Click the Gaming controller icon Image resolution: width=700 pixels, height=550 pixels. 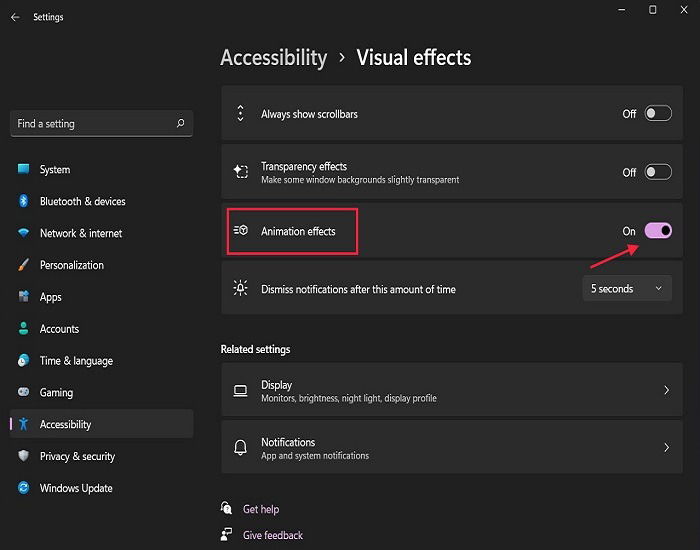[x=24, y=392]
